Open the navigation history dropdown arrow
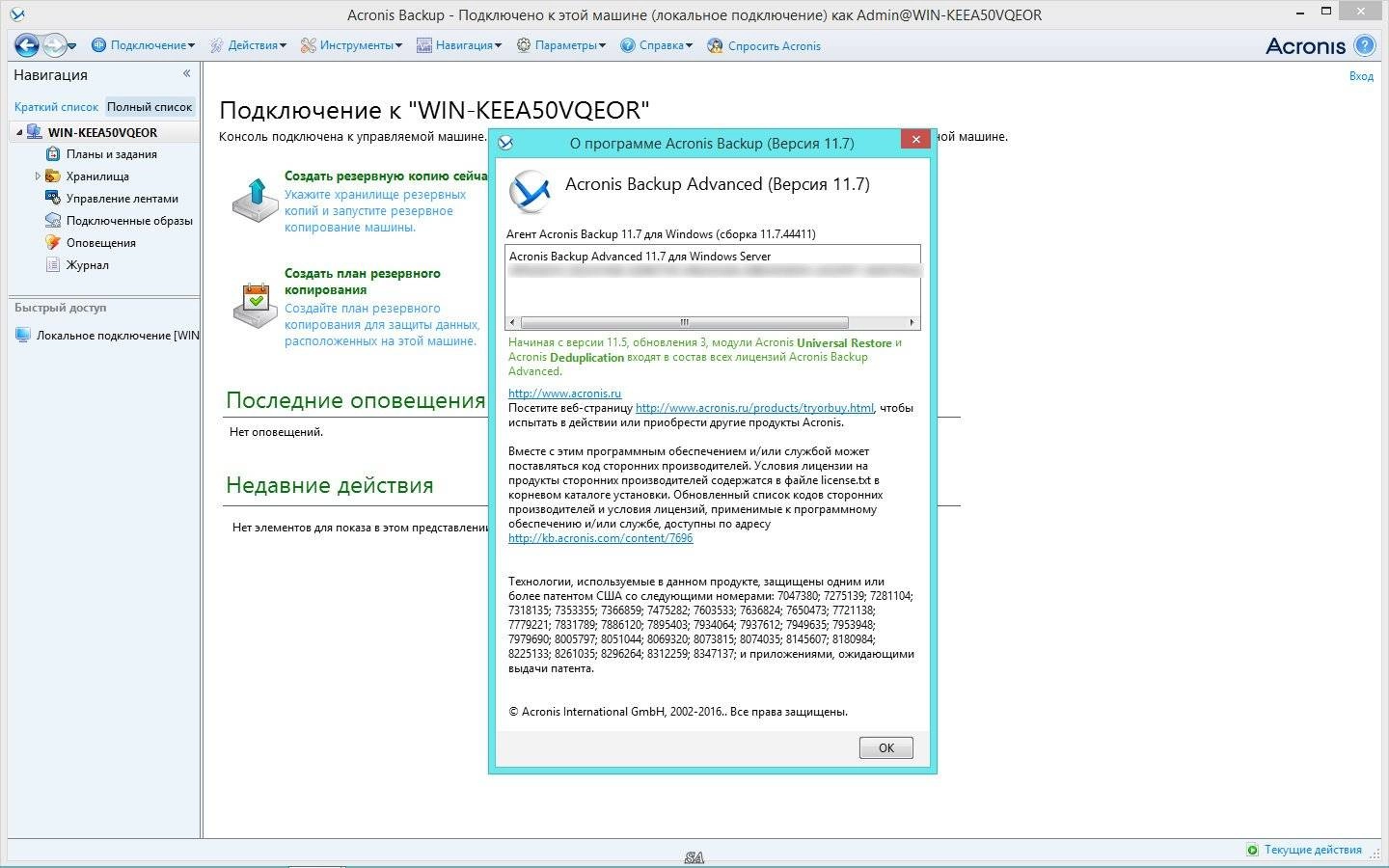1389x868 pixels. click(x=72, y=45)
